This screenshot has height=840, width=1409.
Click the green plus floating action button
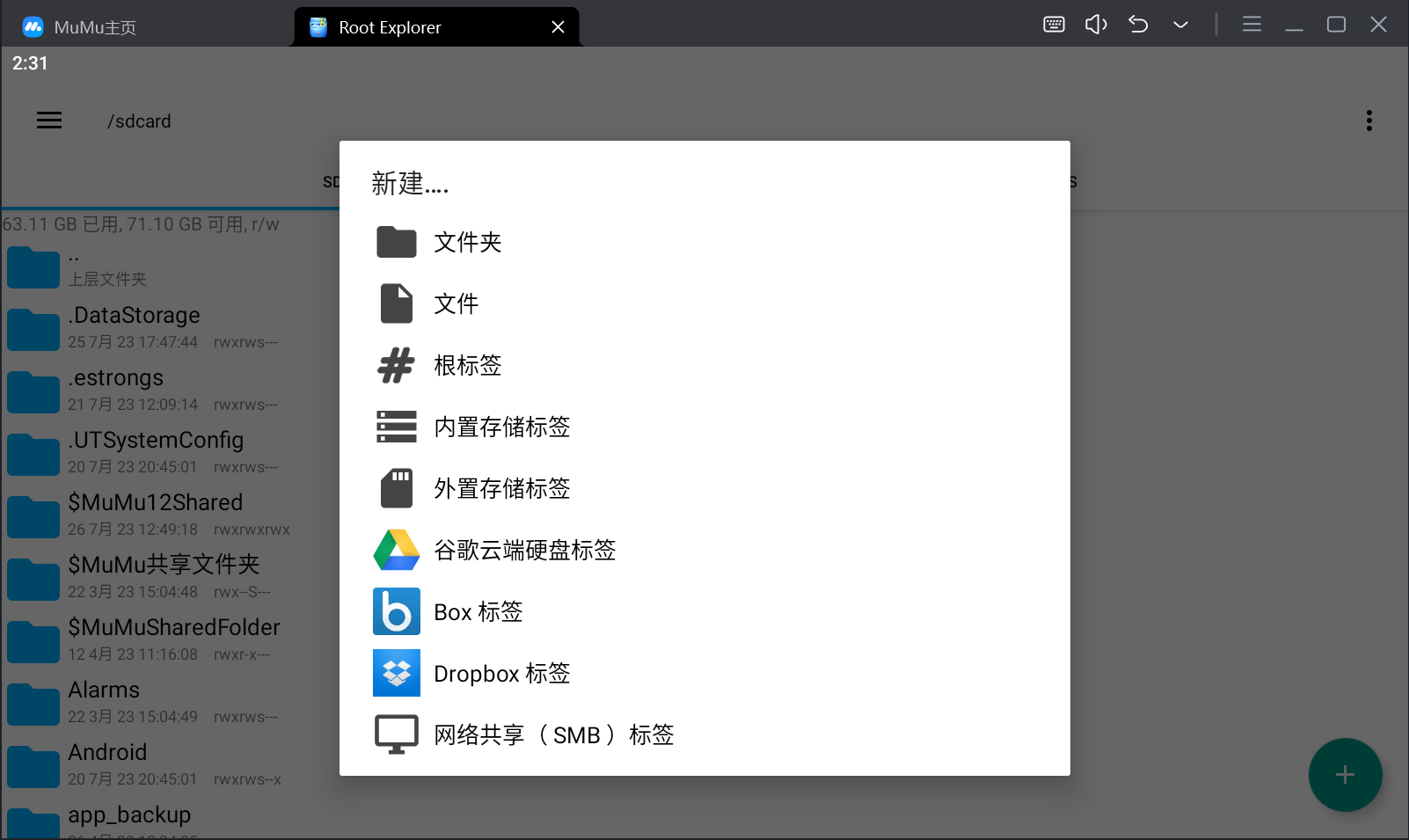(x=1345, y=775)
